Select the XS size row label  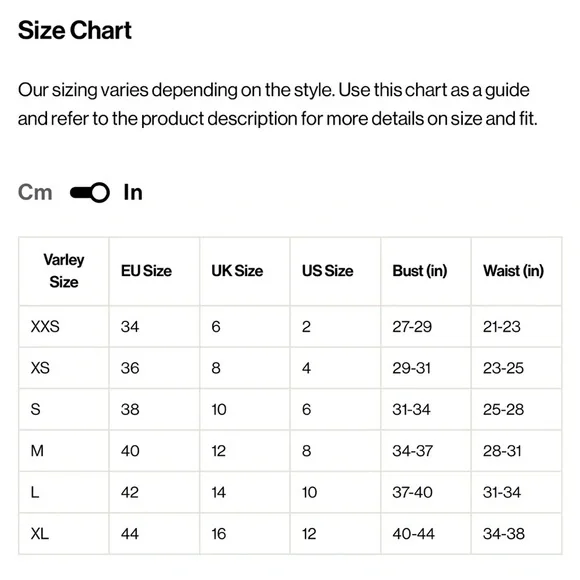click(x=40, y=368)
